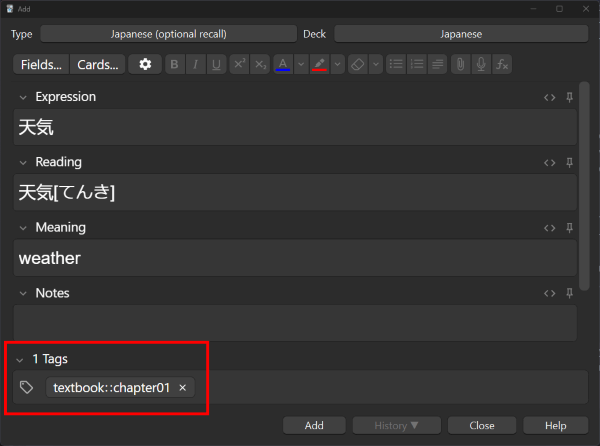Open text alignment options icon
The width and height of the screenshot is (600, 446).
pyautogui.click(x=437, y=64)
